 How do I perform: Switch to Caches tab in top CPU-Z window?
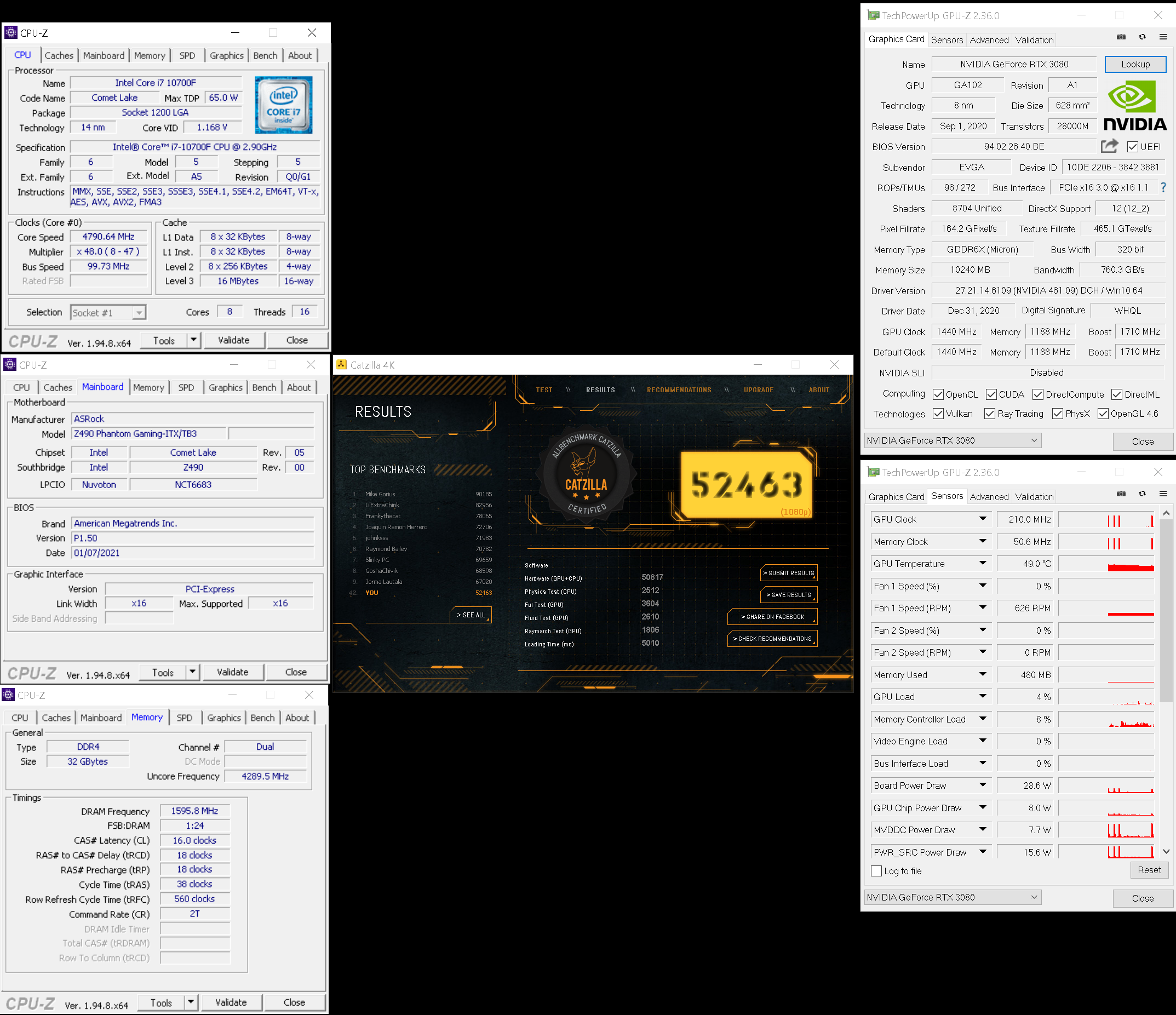click(x=59, y=56)
